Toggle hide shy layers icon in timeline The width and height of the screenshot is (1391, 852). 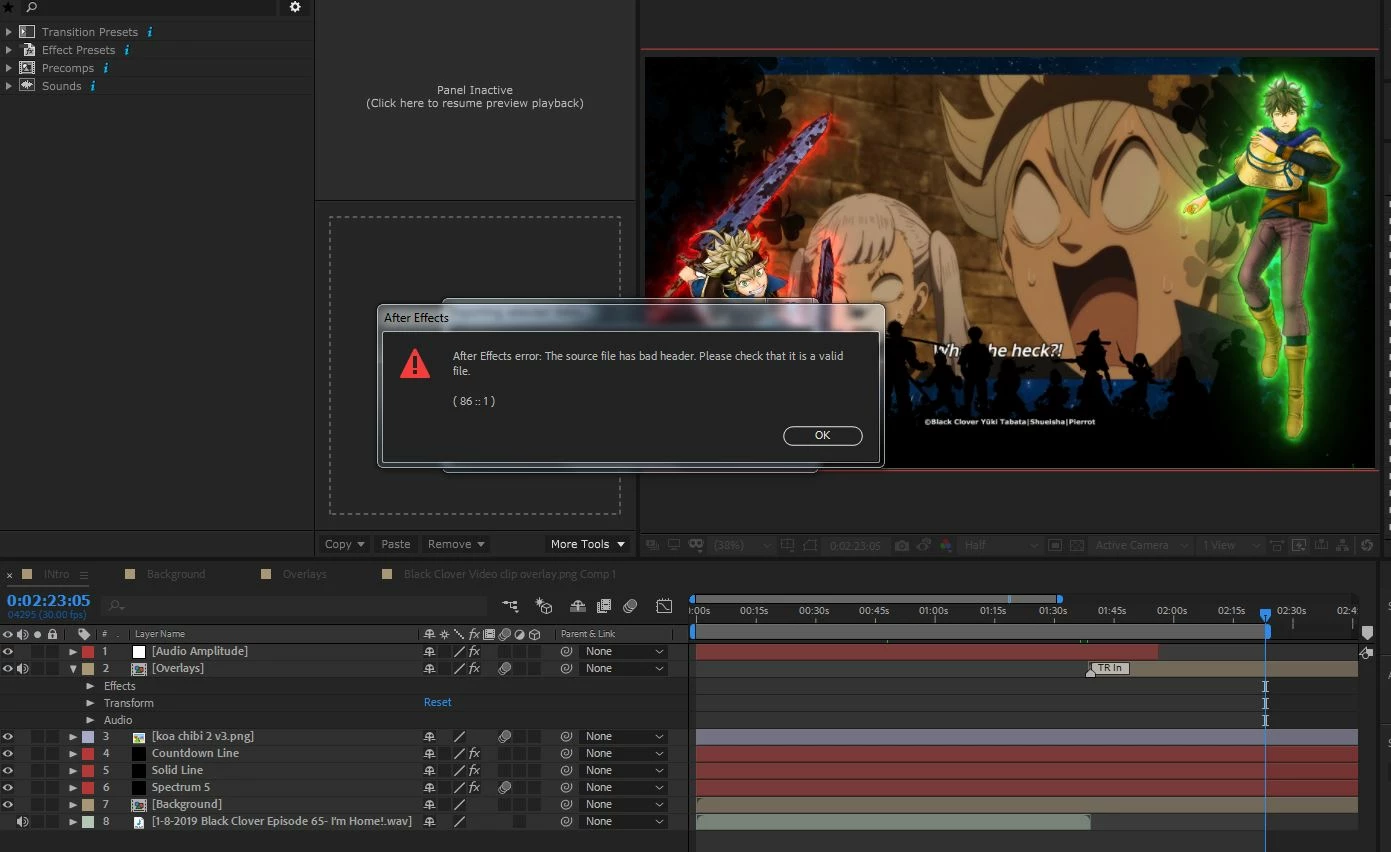tap(577, 606)
